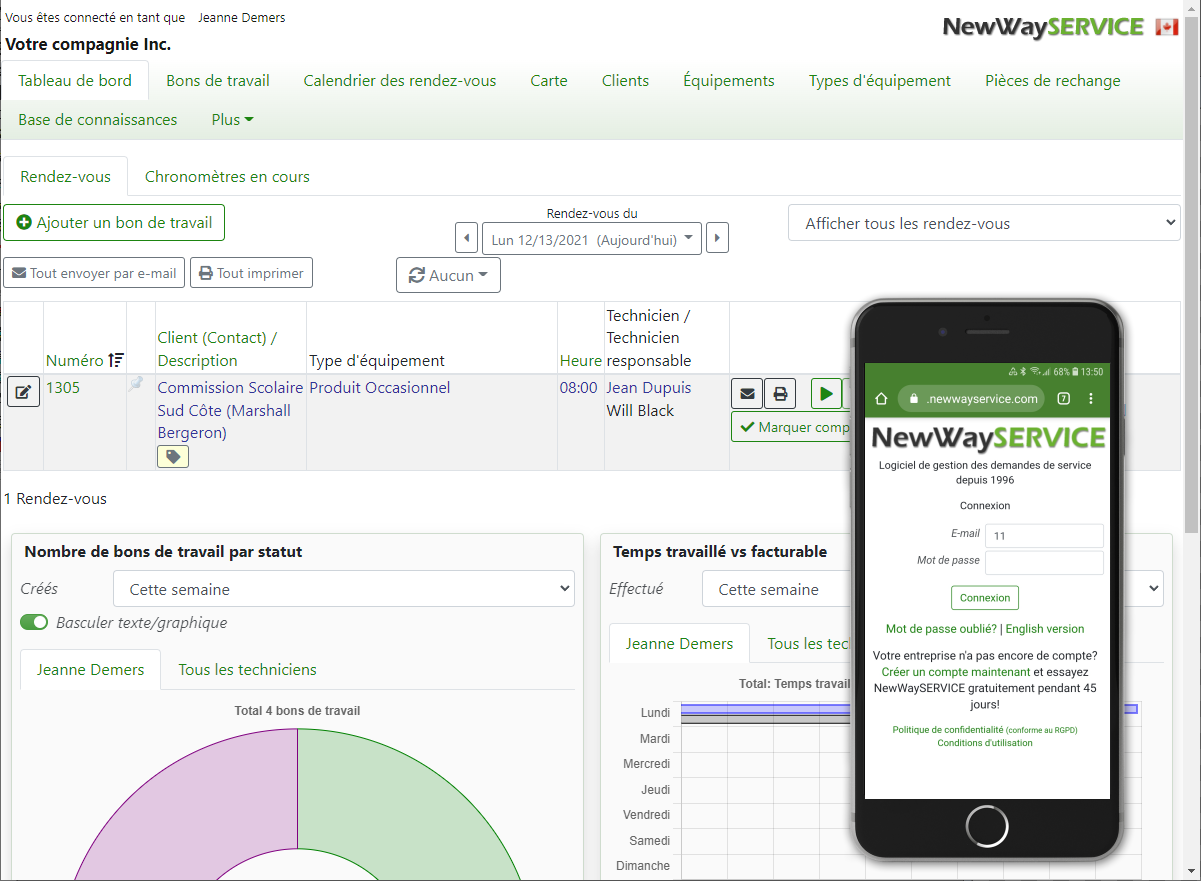Tap the phone's address bar lock icon
This screenshot has height=881, width=1201.
coord(914,399)
